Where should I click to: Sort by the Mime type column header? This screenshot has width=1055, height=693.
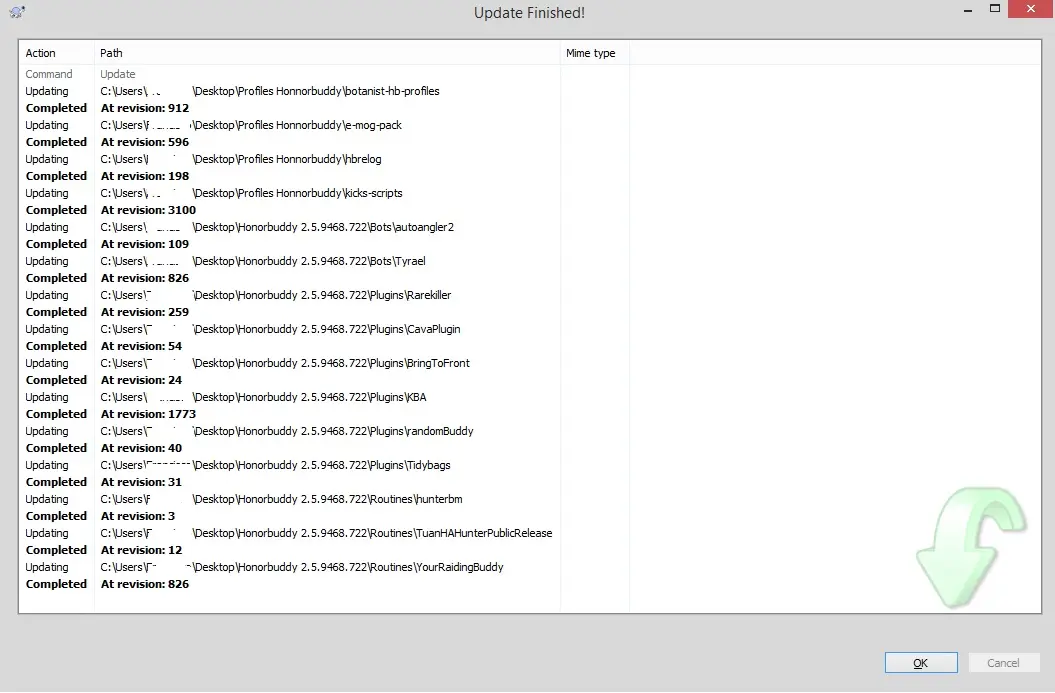595,53
